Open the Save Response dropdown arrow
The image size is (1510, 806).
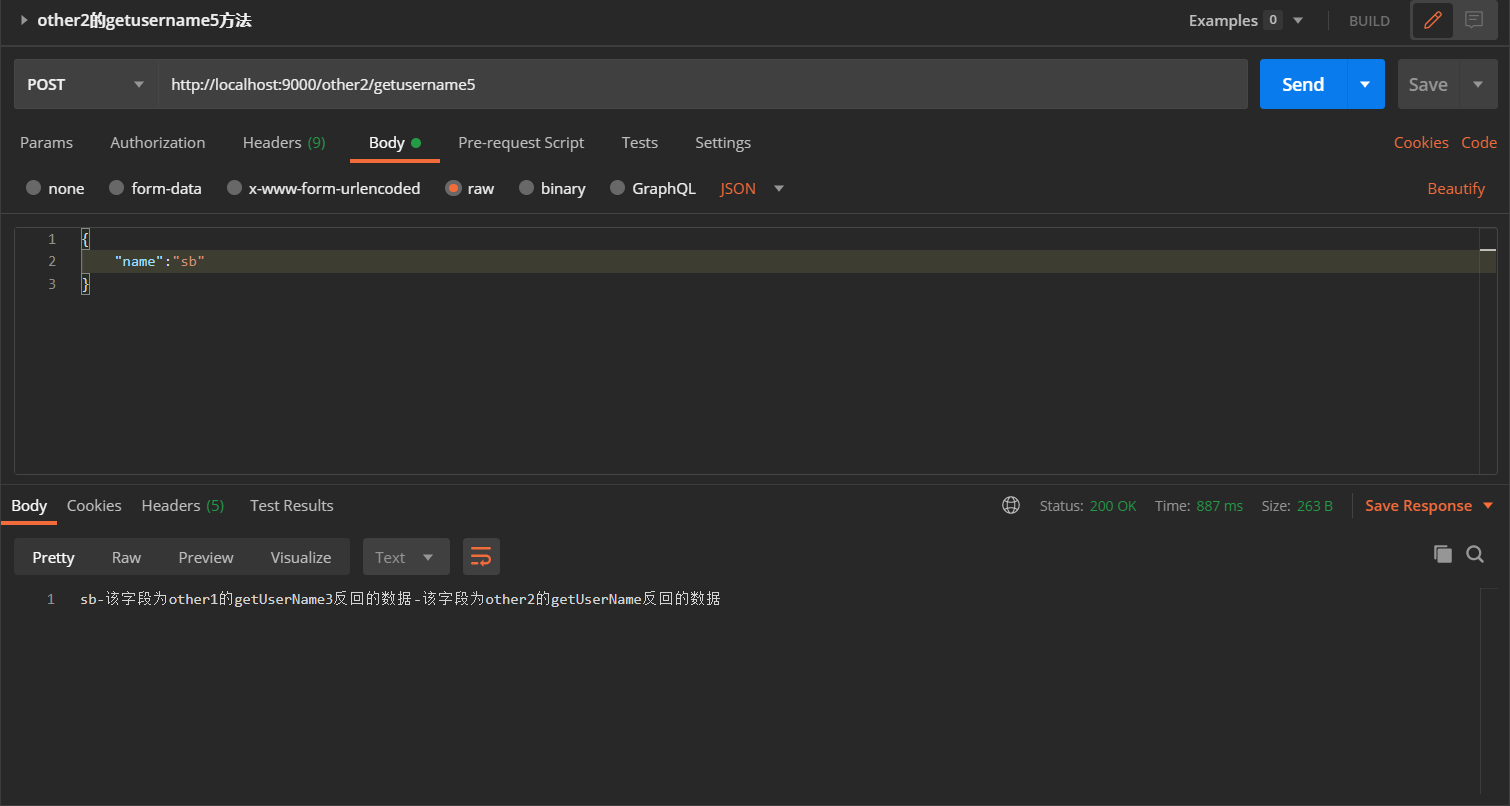(x=1488, y=506)
